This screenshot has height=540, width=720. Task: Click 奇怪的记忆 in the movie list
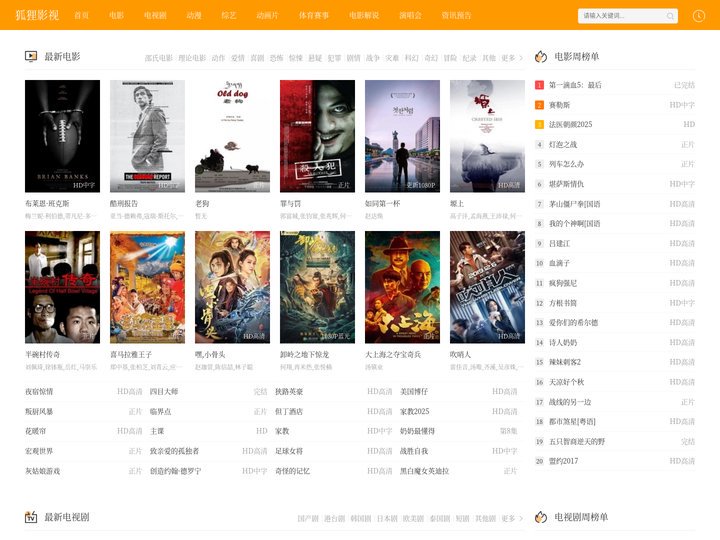[x=292, y=471]
